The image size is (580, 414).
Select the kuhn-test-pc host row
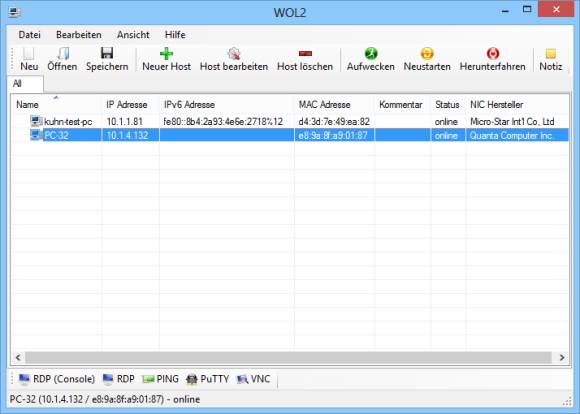point(290,121)
